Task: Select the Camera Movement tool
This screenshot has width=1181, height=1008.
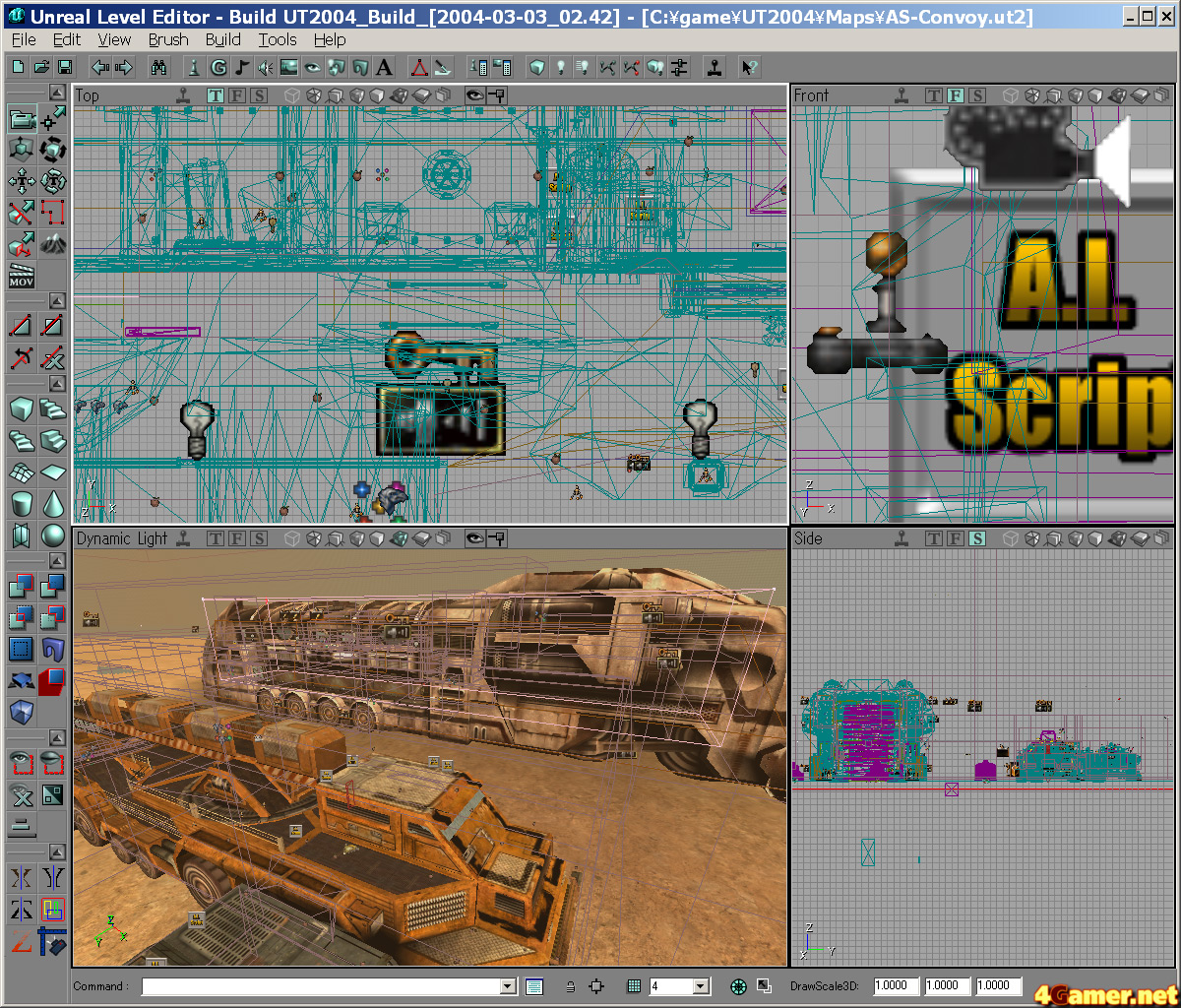Action: (x=22, y=120)
